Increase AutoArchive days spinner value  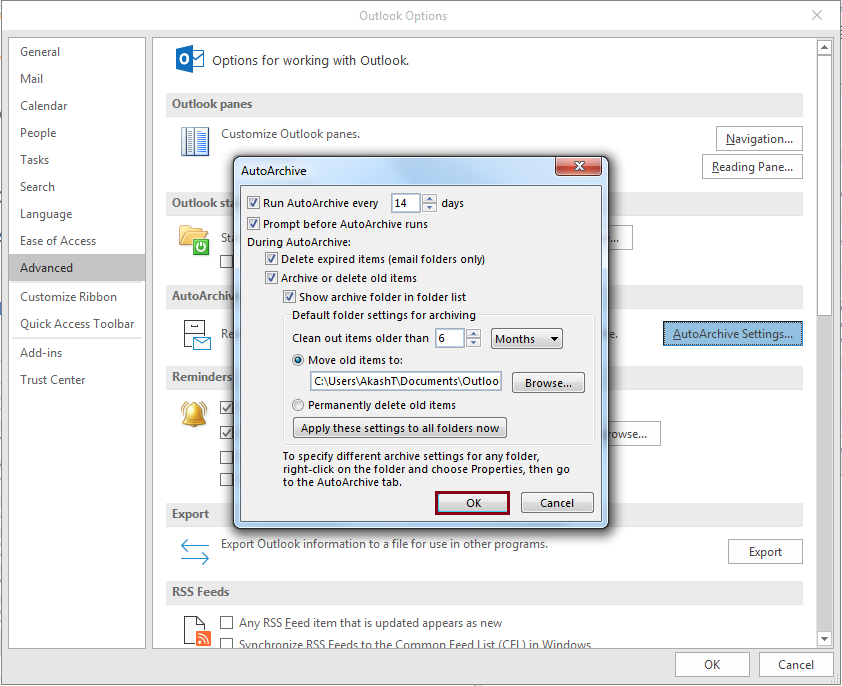tap(430, 198)
